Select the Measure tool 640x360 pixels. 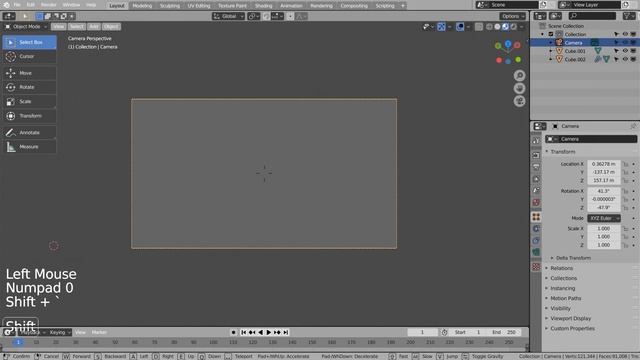pos(29,147)
